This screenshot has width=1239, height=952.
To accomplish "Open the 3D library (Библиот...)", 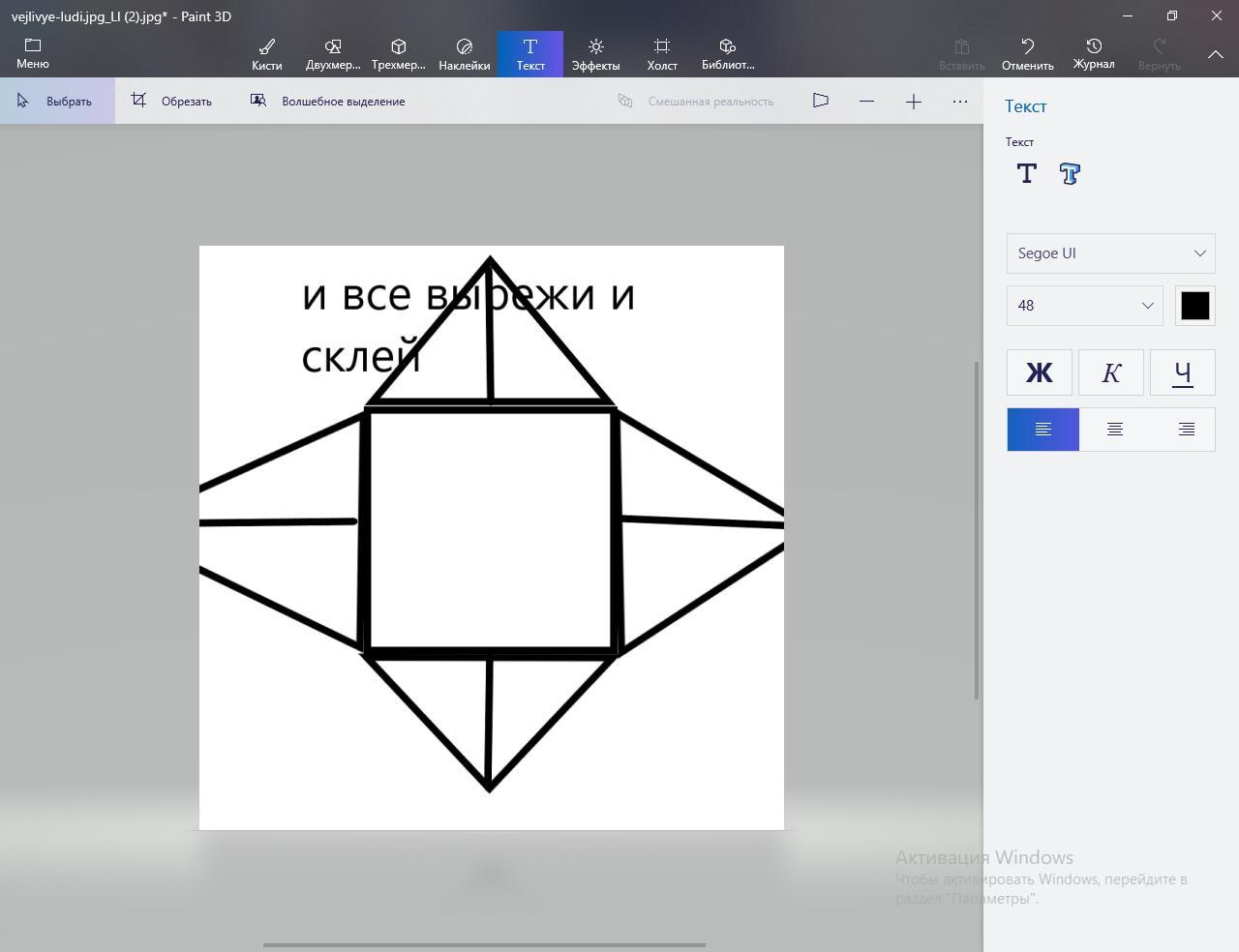I will [x=728, y=54].
